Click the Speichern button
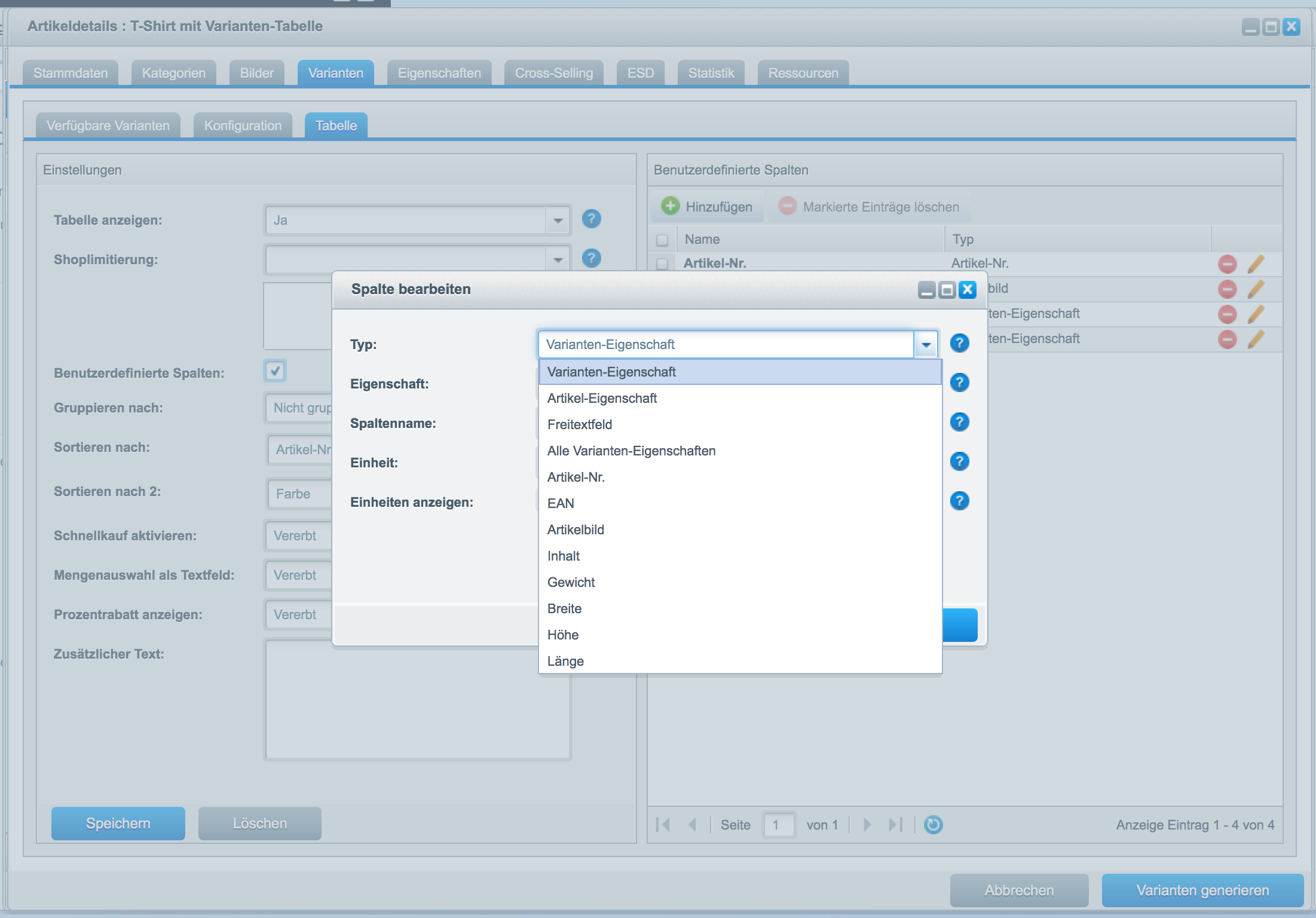The height and width of the screenshot is (918, 1316). 118,824
